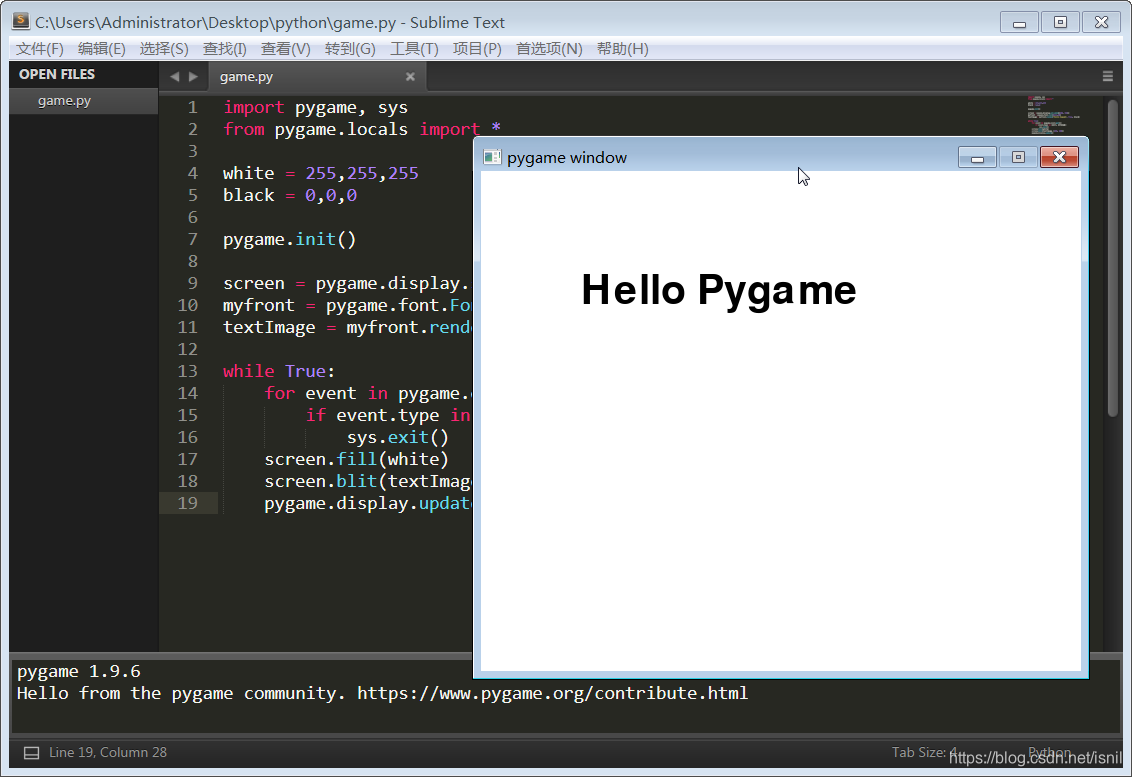Select the game.py tab
This screenshot has height=777, width=1132.
tap(318, 77)
